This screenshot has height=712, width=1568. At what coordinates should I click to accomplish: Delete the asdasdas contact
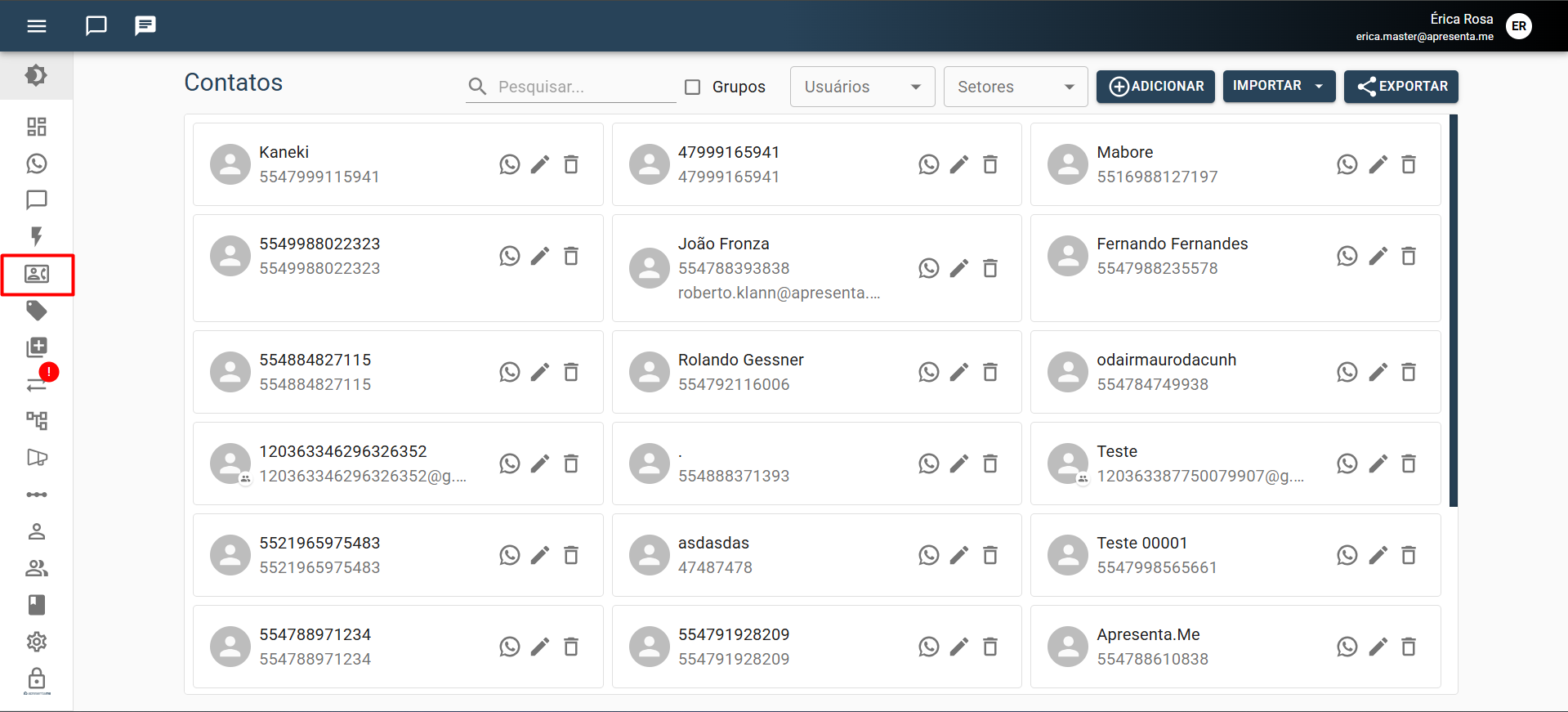coord(990,555)
